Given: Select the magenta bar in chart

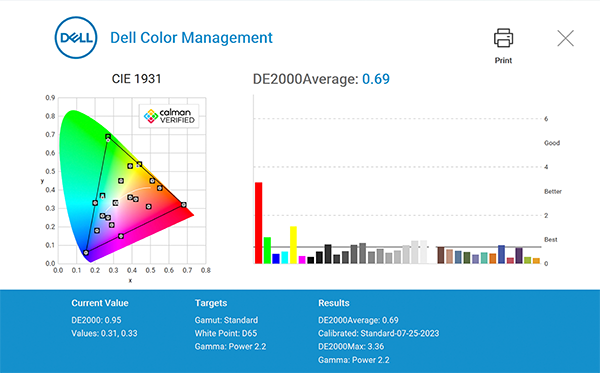Looking at the screenshot, I should pyautogui.click(x=302, y=260).
